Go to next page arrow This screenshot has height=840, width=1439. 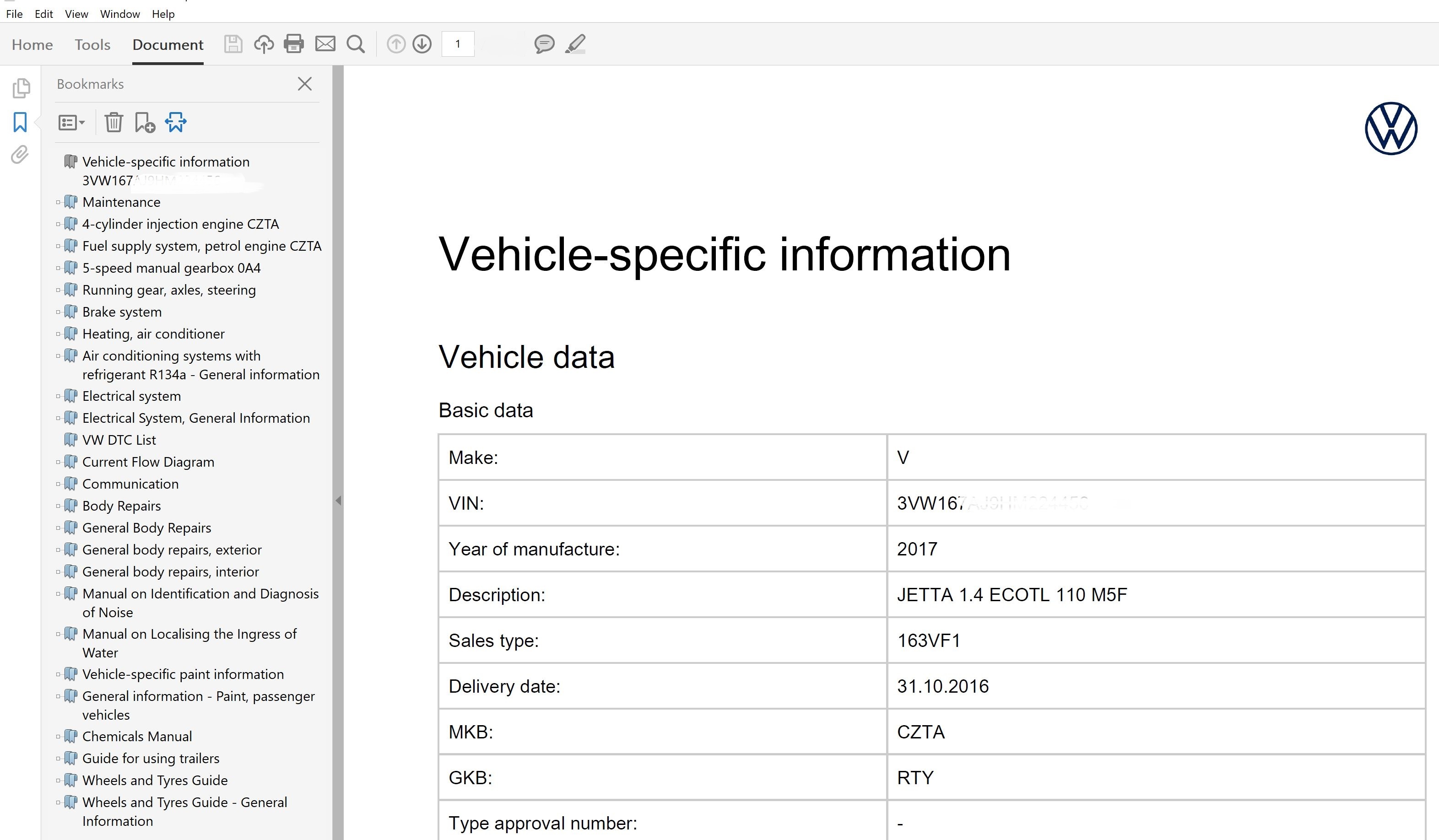click(x=422, y=44)
